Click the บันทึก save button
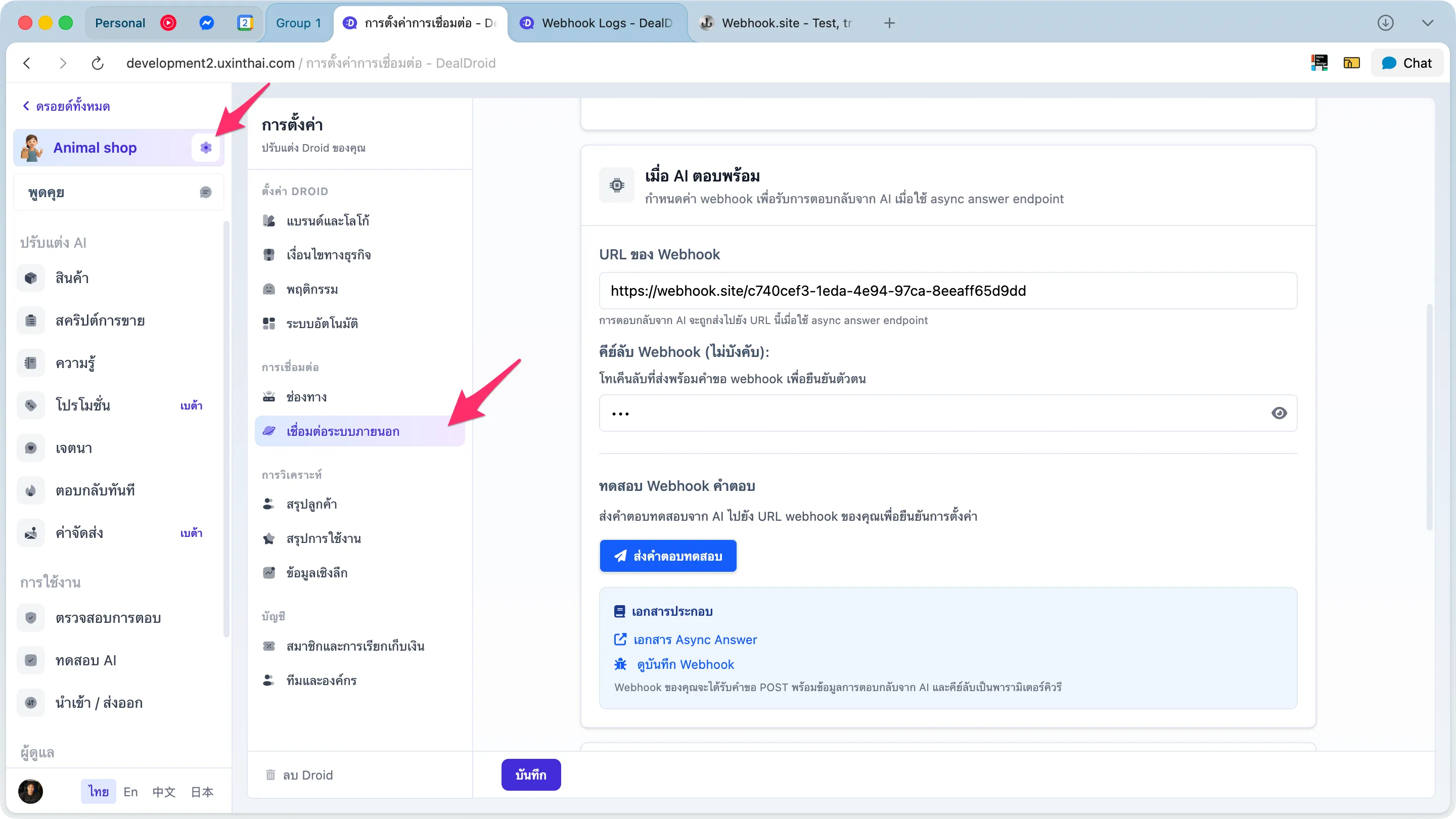 click(530, 775)
